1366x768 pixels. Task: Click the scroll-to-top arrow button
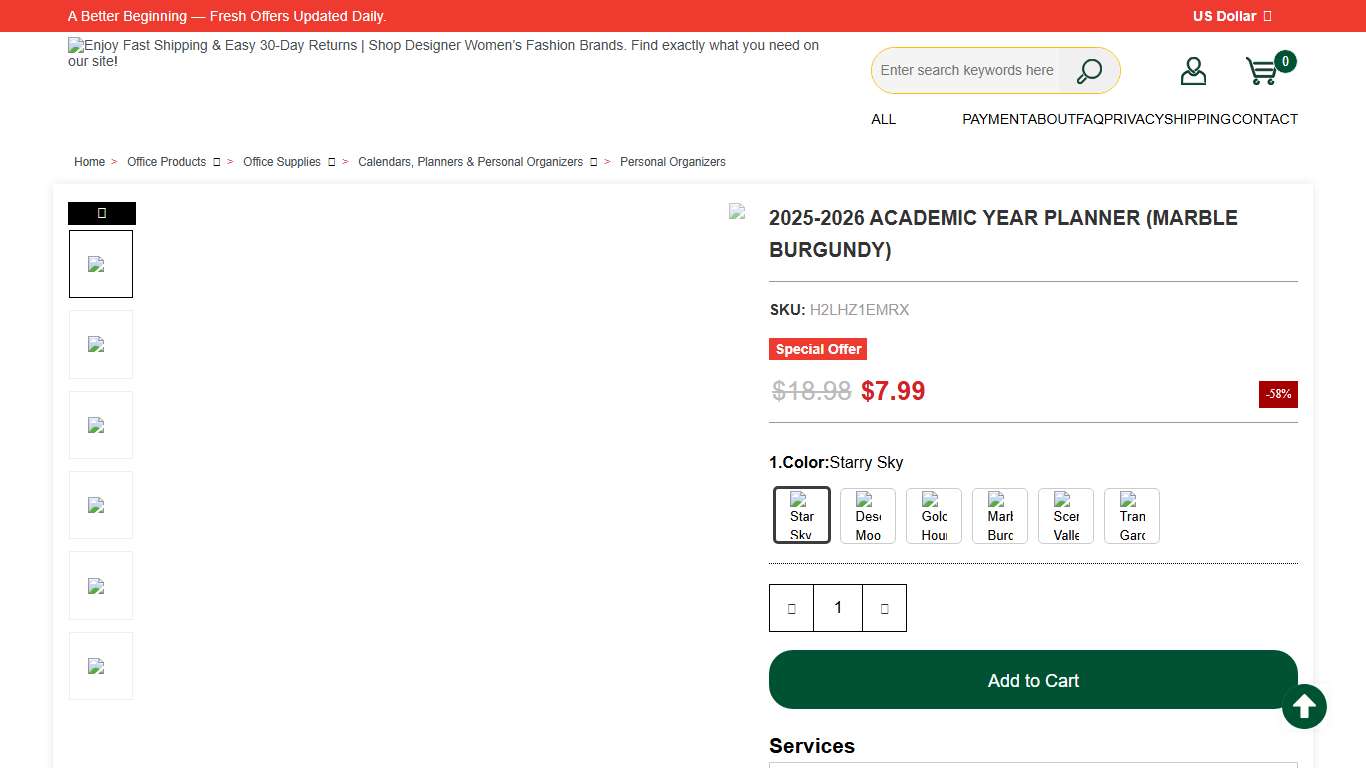1304,707
